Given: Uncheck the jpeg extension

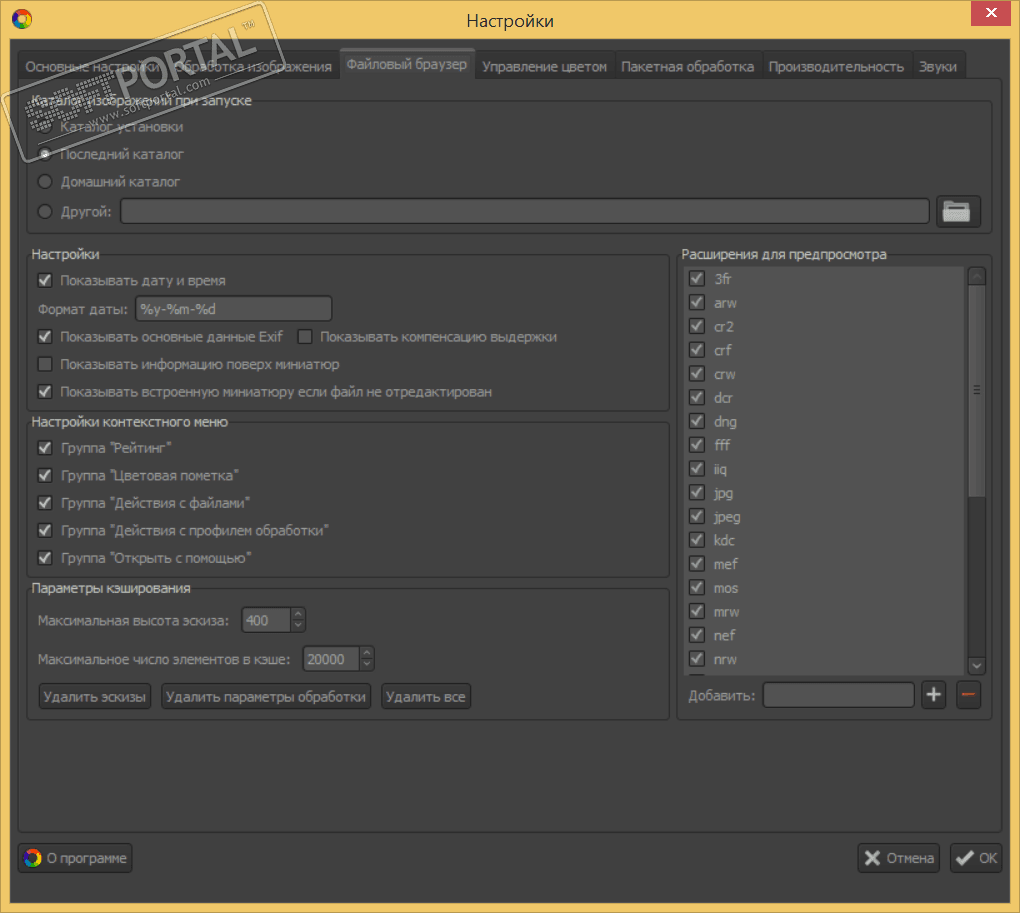Looking at the screenshot, I should pos(697,516).
